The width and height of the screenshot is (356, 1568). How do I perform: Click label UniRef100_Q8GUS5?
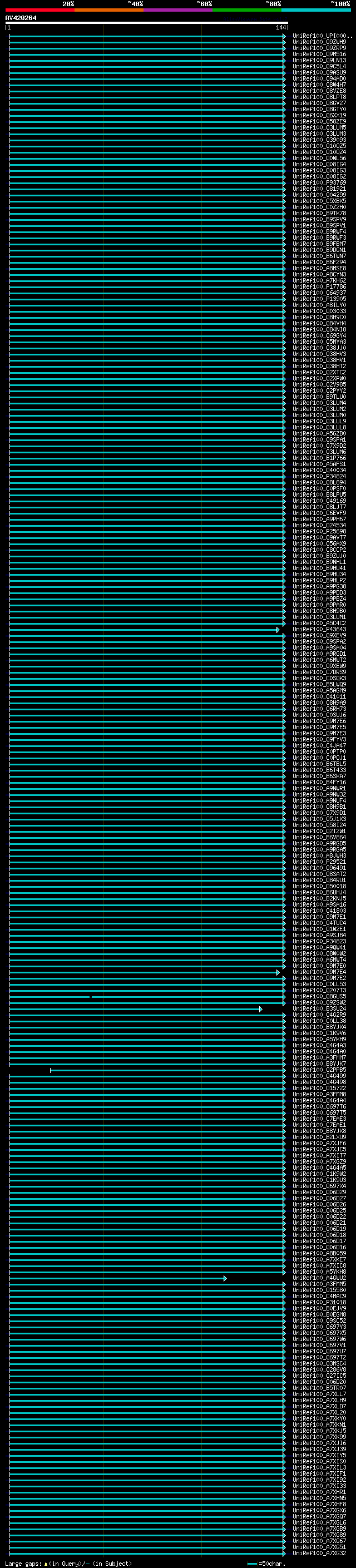coord(319,996)
